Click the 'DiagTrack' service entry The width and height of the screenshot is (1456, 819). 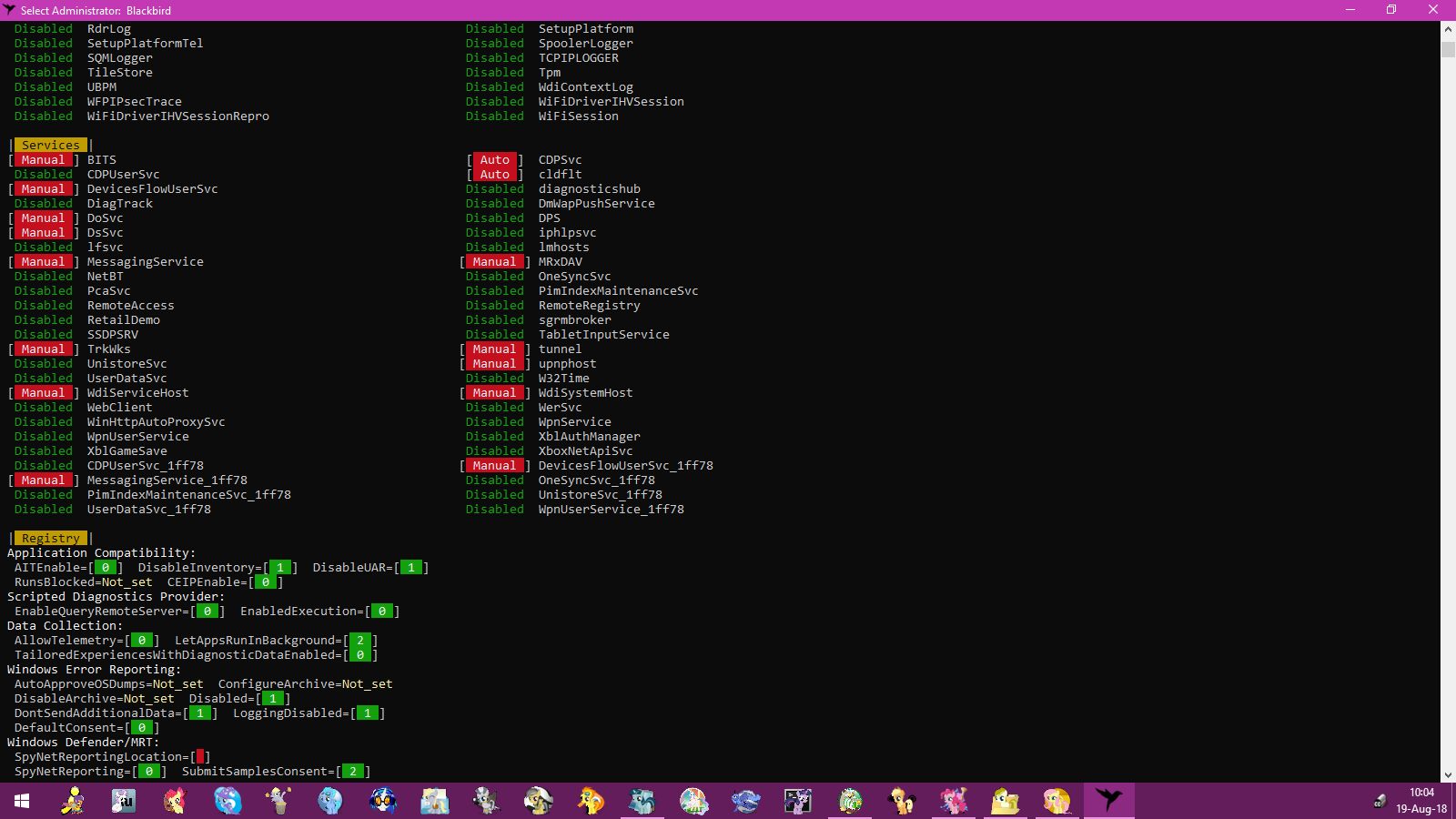(x=120, y=203)
